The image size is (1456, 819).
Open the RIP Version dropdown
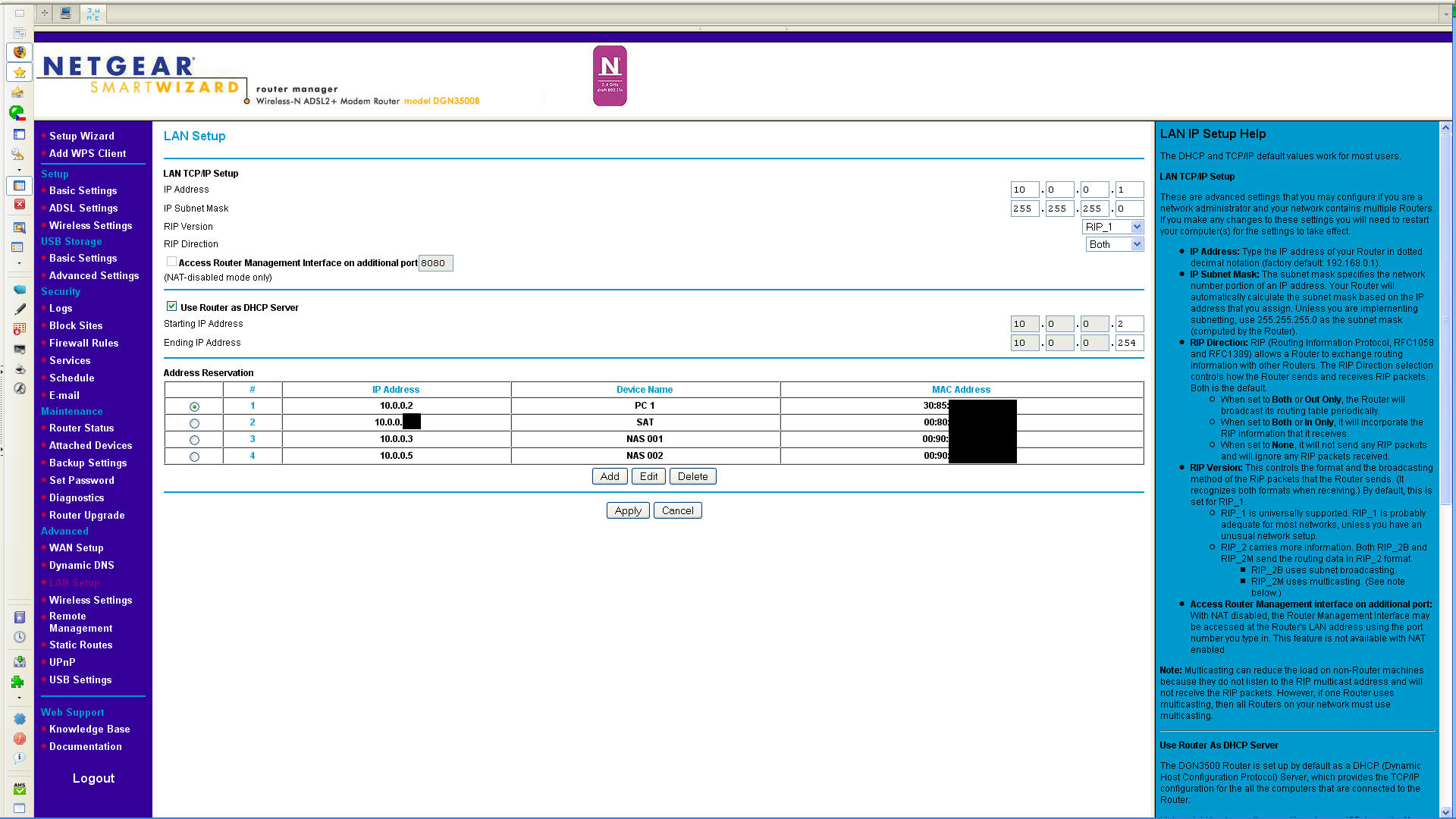point(1112,227)
